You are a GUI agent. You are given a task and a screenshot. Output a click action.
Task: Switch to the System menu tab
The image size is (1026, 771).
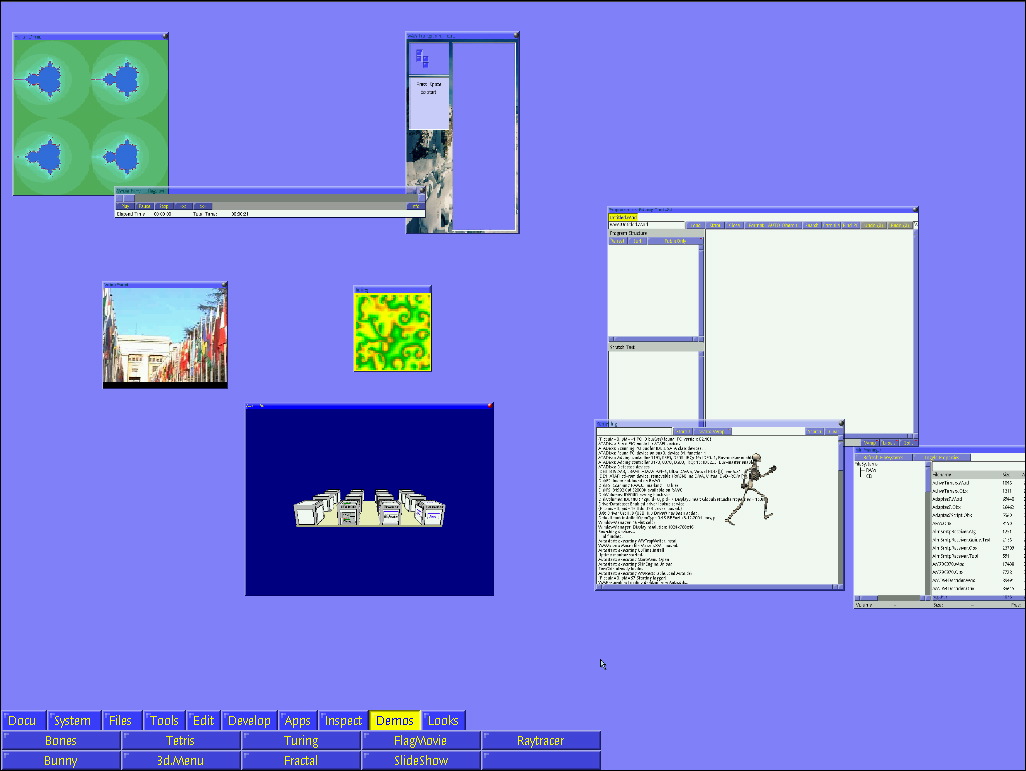tap(73, 721)
